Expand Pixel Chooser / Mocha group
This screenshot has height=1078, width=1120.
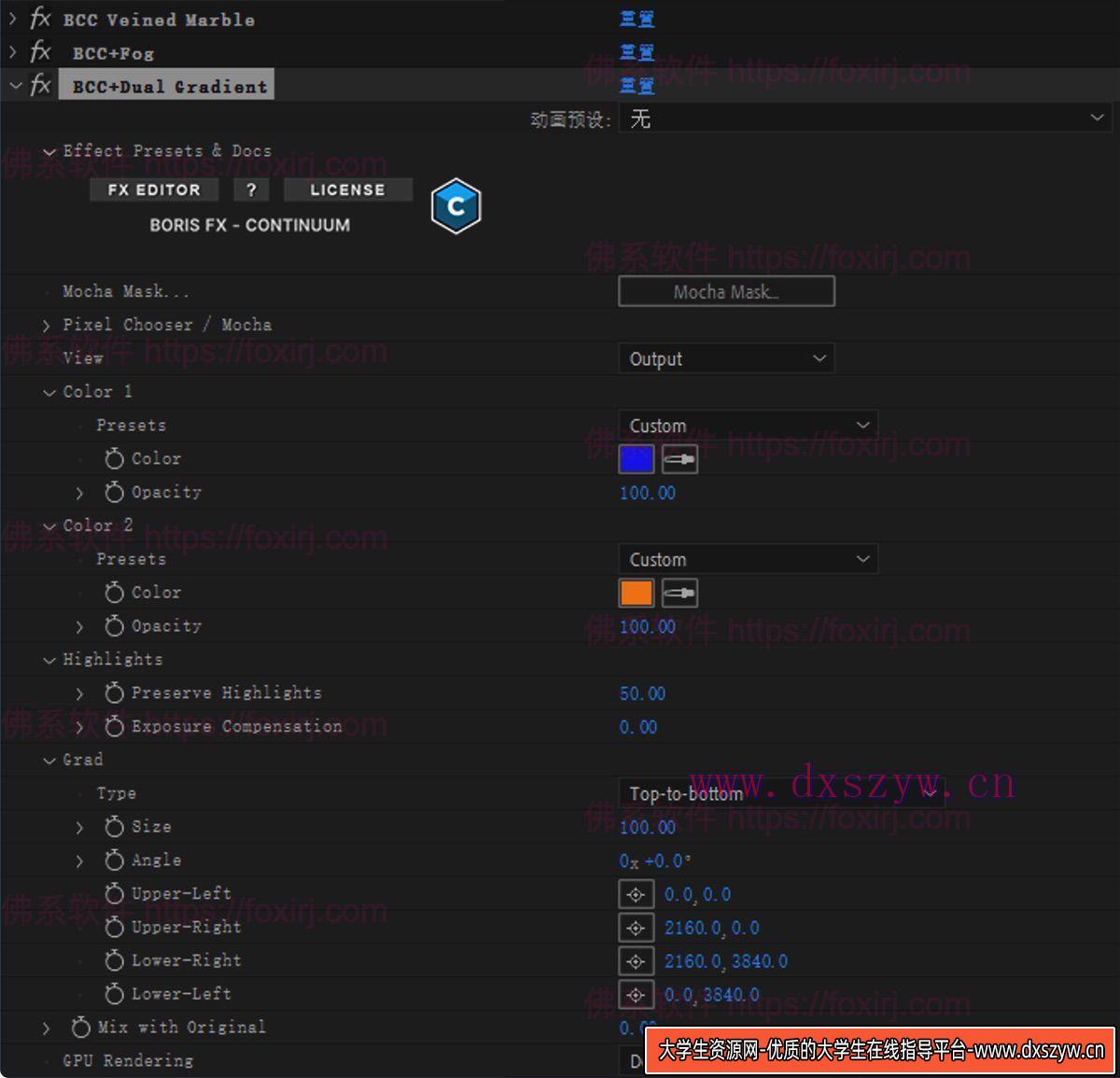tap(47, 325)
